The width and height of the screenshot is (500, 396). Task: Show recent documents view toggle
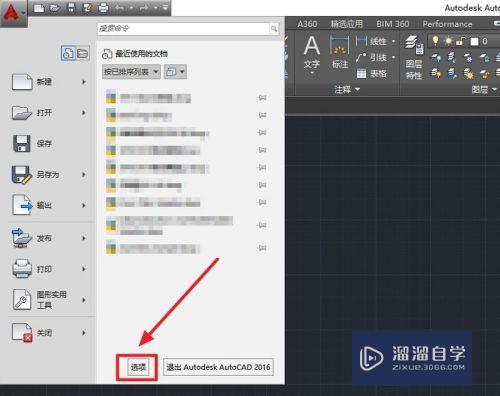coord(68,53)
